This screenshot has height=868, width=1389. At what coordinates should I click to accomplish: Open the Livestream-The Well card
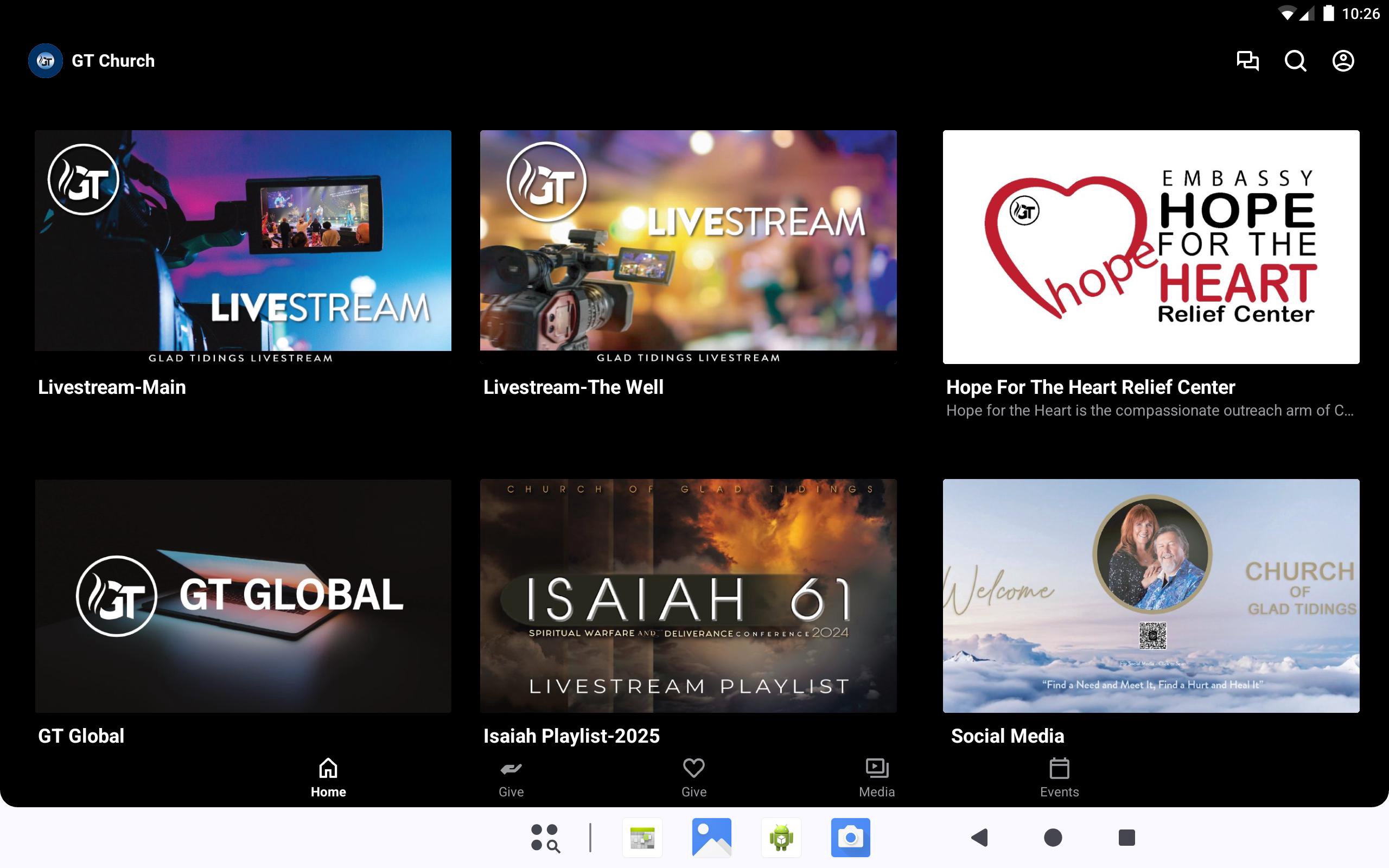click(x=687, y=247)
